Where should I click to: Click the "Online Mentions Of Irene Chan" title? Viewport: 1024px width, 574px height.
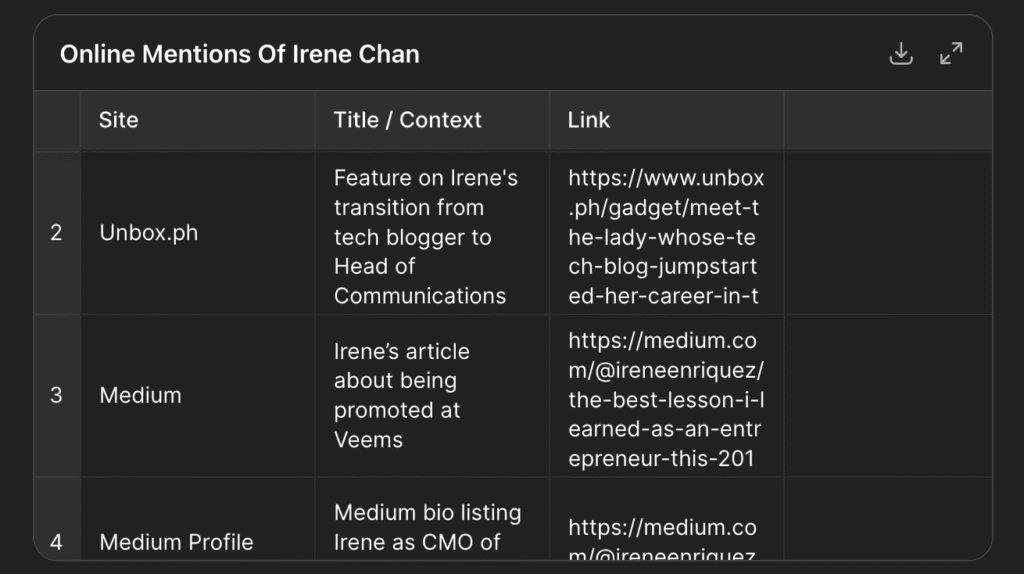tap(240, 54)
